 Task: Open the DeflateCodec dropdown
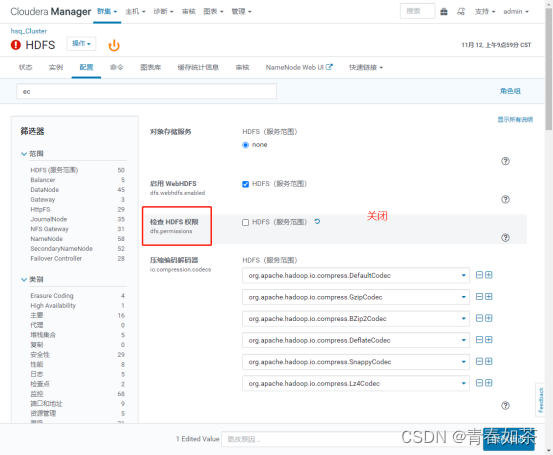(x=356, y=340)
